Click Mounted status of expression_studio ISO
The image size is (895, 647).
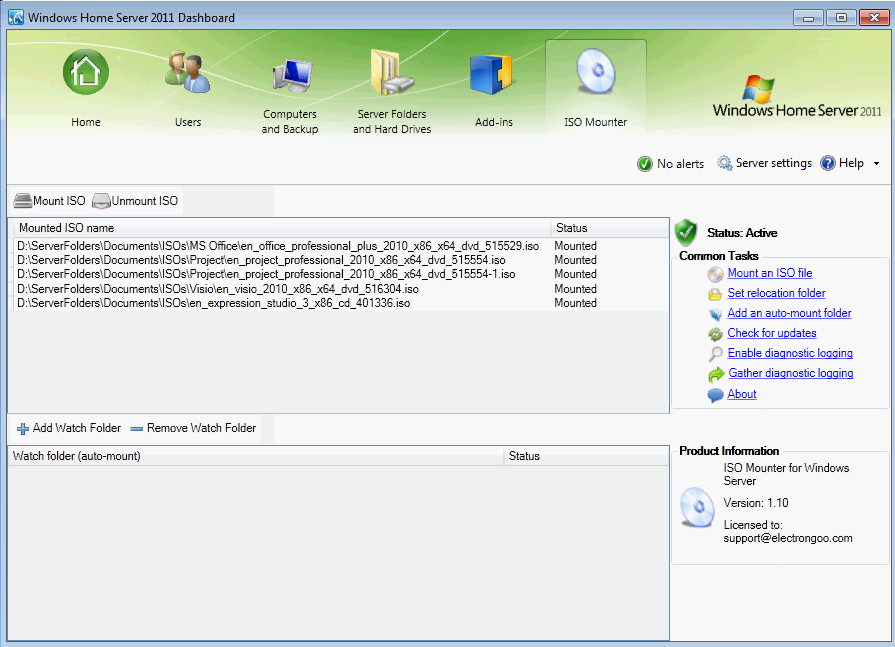pyautogui.click(x=575, y=303)
